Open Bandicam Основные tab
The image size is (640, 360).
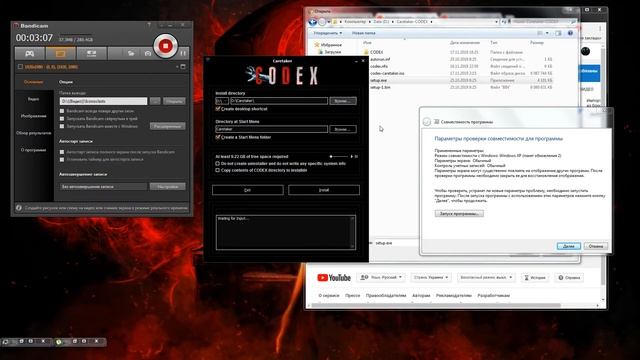(33, 82)
